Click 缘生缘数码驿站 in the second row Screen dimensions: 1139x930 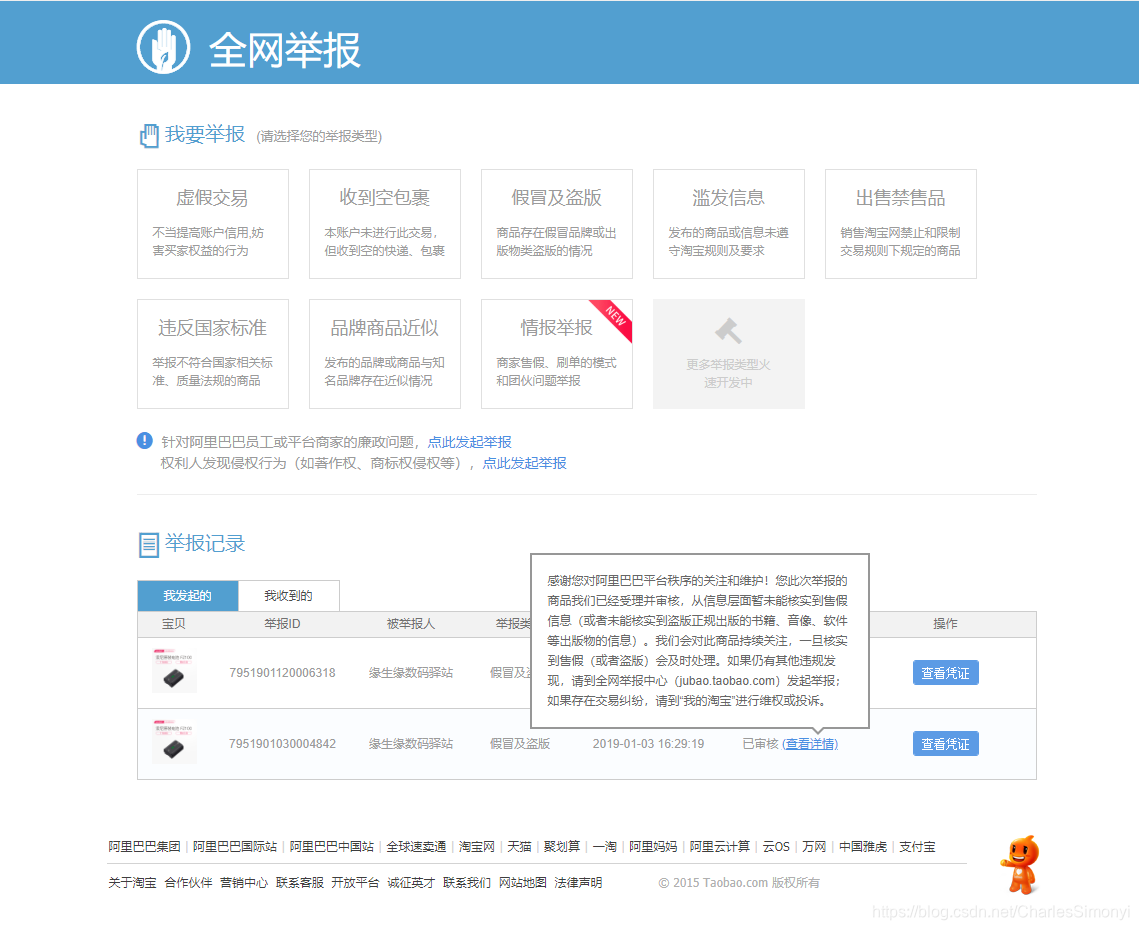pyautogui.click(x=410, y=744)
